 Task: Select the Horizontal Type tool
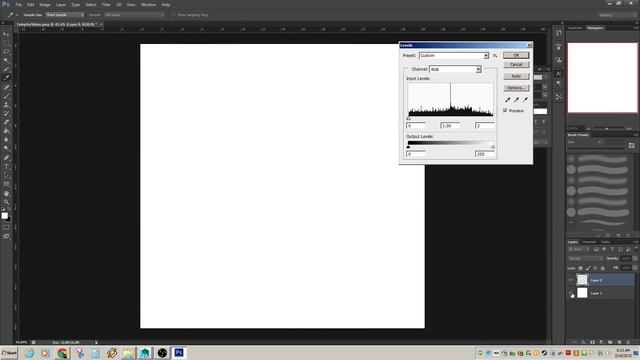point(6,167)
